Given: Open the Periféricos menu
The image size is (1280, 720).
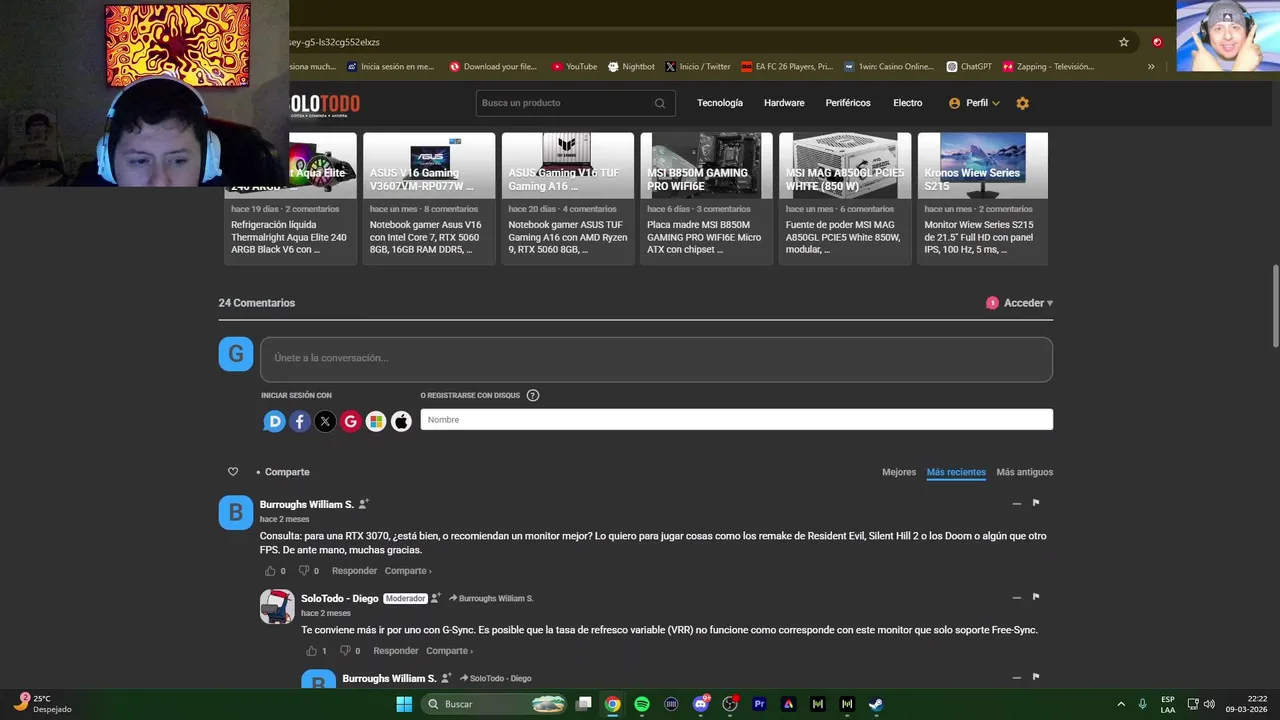Looking at the screenshot, I should click(x=848, y=103).
